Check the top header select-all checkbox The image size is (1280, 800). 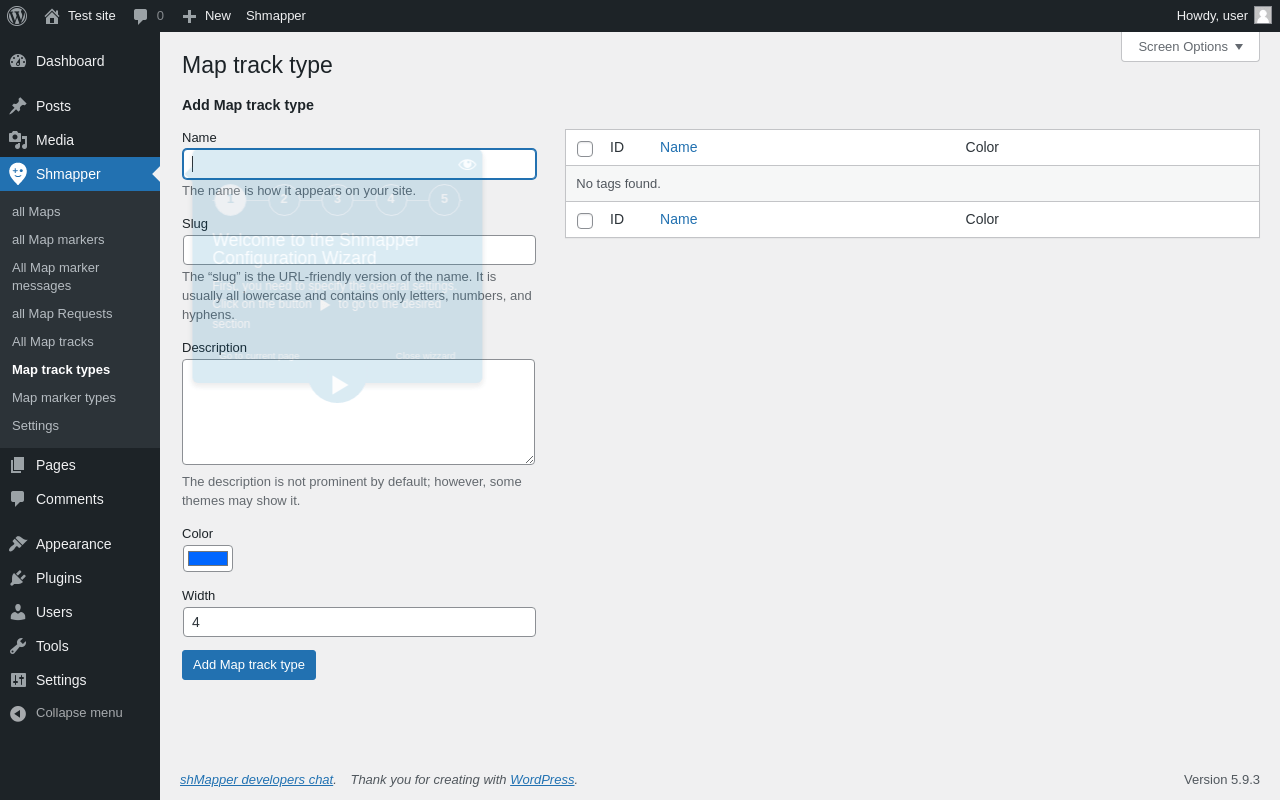[585, 149]
